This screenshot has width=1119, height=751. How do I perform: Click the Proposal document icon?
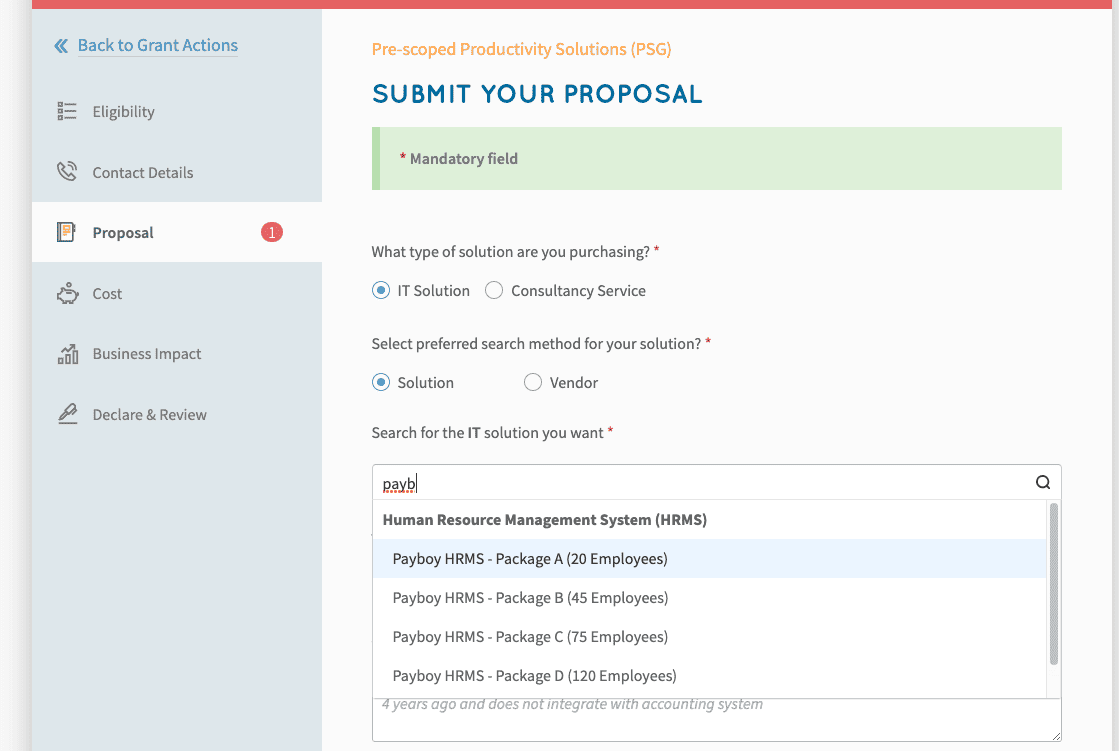pyautogui.click(x=67, y=232)
